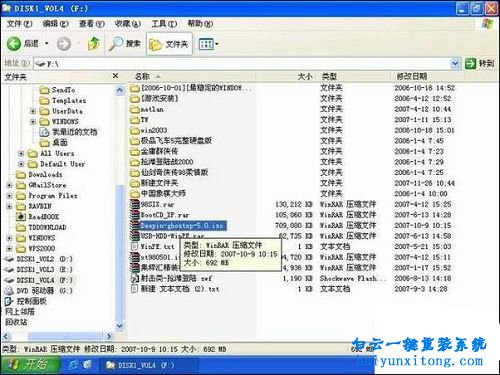The image size is (500, 375).
Task: Select the WinPE.txt text file icon
Action: (135, 247)
